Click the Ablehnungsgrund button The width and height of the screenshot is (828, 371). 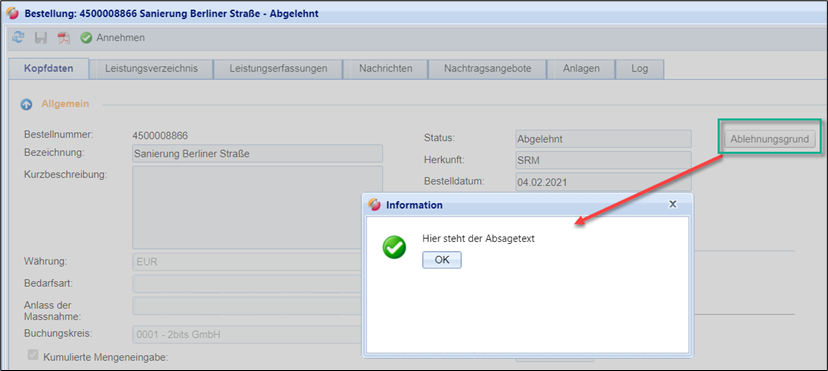[x=769, y=139]
